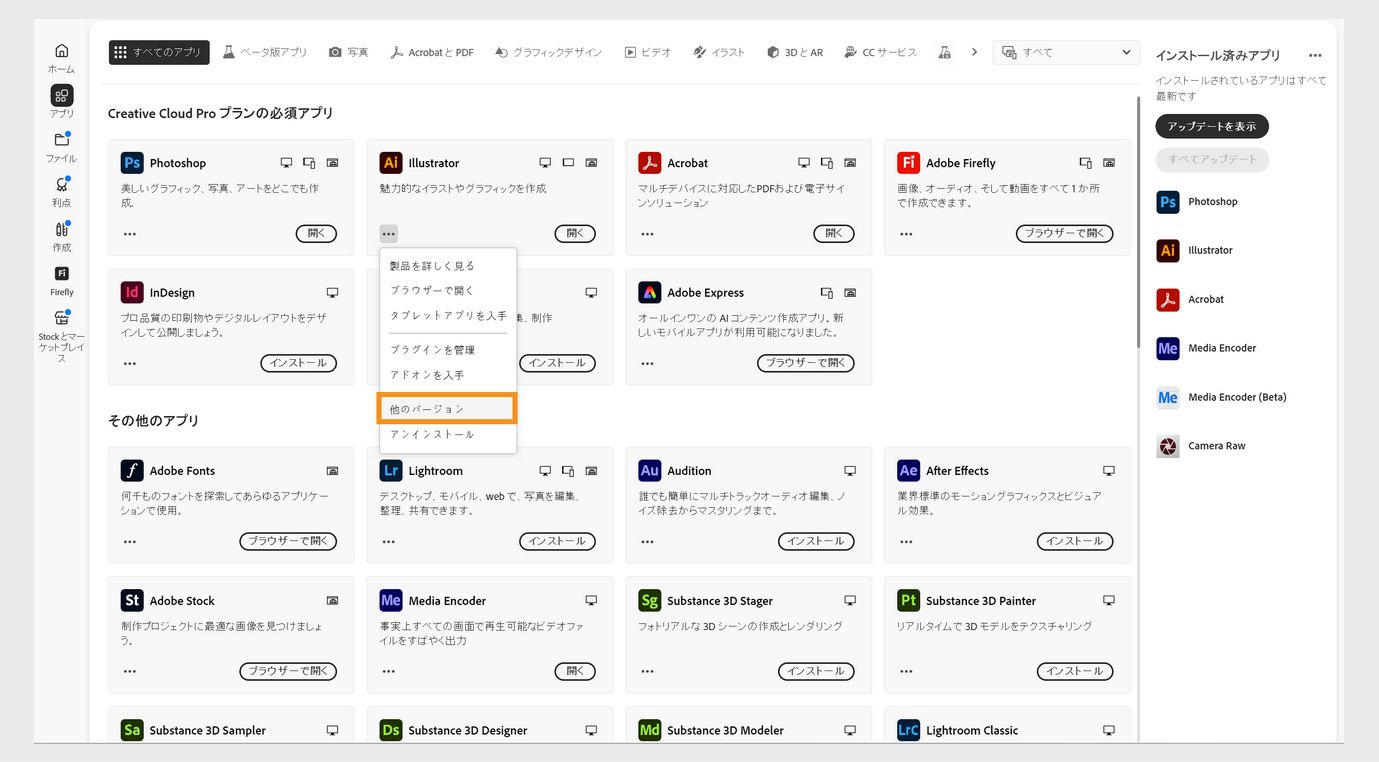
Task: Switch to ビデオ tab
Action: pos(648,52)
